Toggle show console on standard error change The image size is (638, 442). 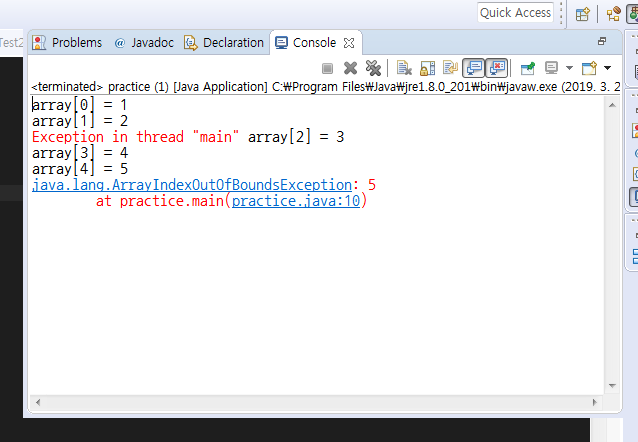[497, 68]
